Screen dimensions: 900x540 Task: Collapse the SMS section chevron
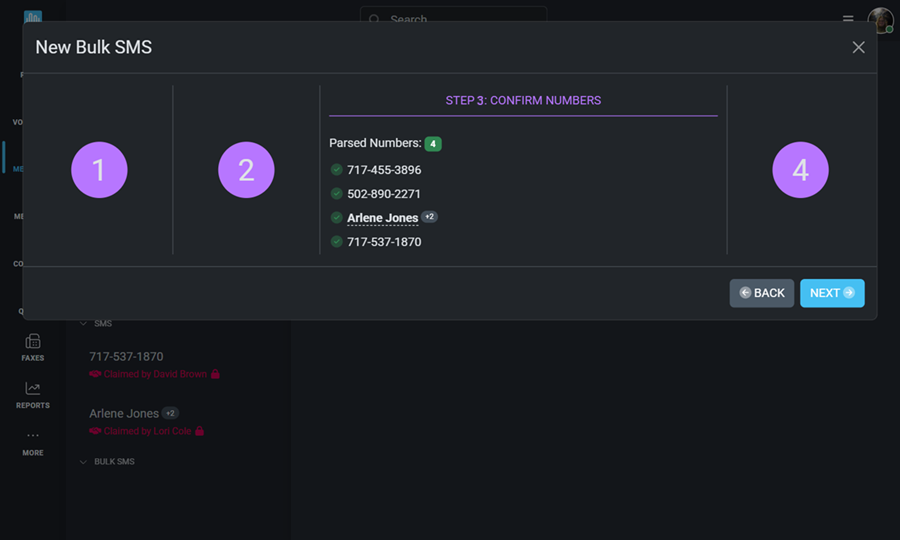83,324
